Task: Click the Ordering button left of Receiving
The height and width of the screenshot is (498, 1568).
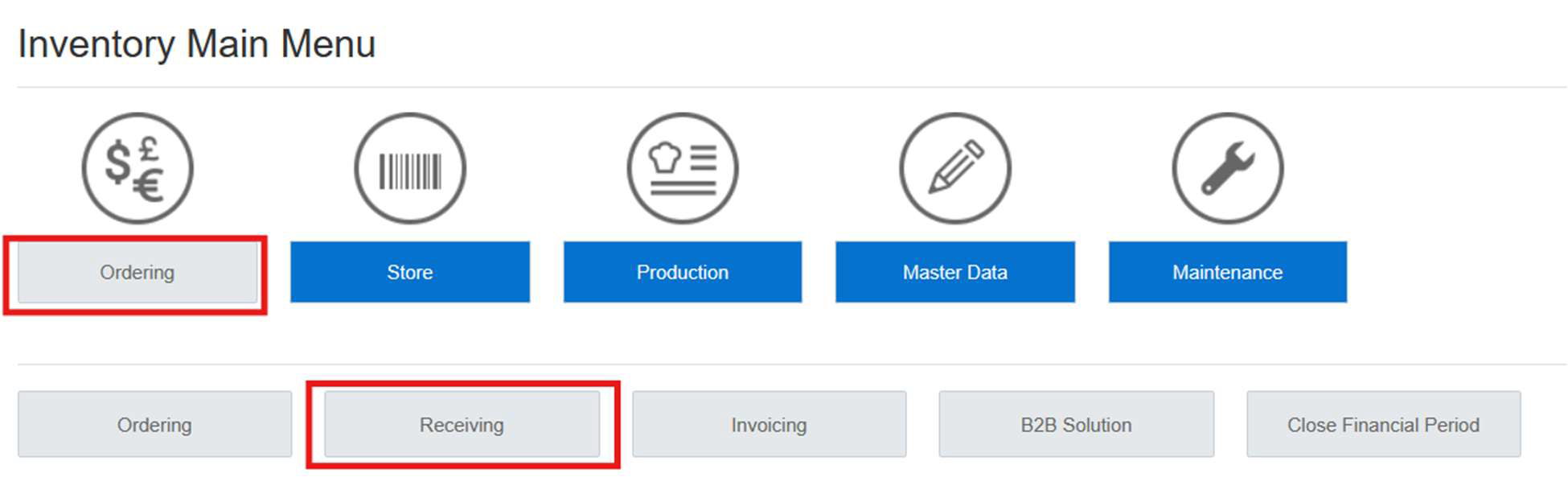Action: 154,425
